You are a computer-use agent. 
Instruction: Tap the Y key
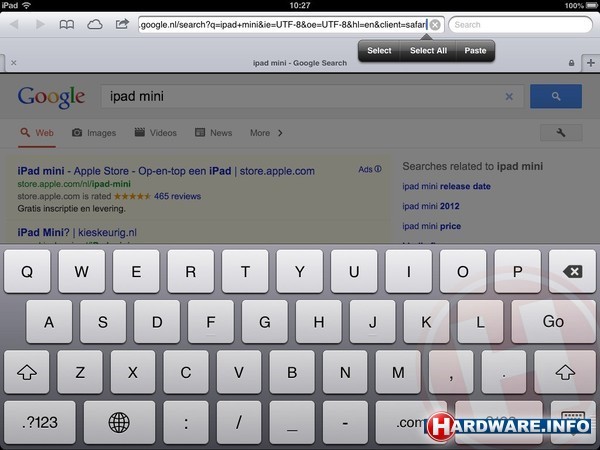click(x=300, y=272)
